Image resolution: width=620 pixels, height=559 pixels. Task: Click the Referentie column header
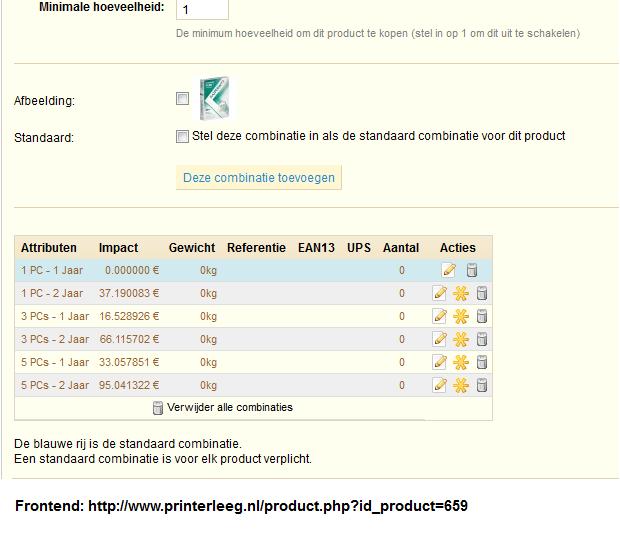pos(256,247)
